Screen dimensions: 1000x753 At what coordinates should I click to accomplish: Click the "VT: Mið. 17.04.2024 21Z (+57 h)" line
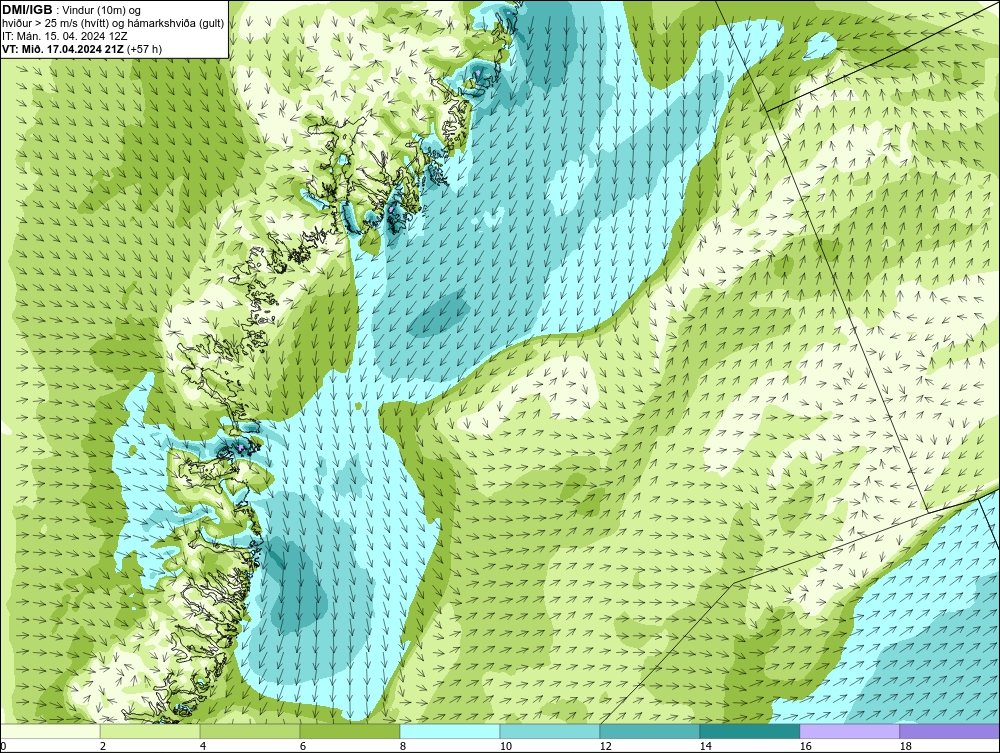(x=82, y=49)
